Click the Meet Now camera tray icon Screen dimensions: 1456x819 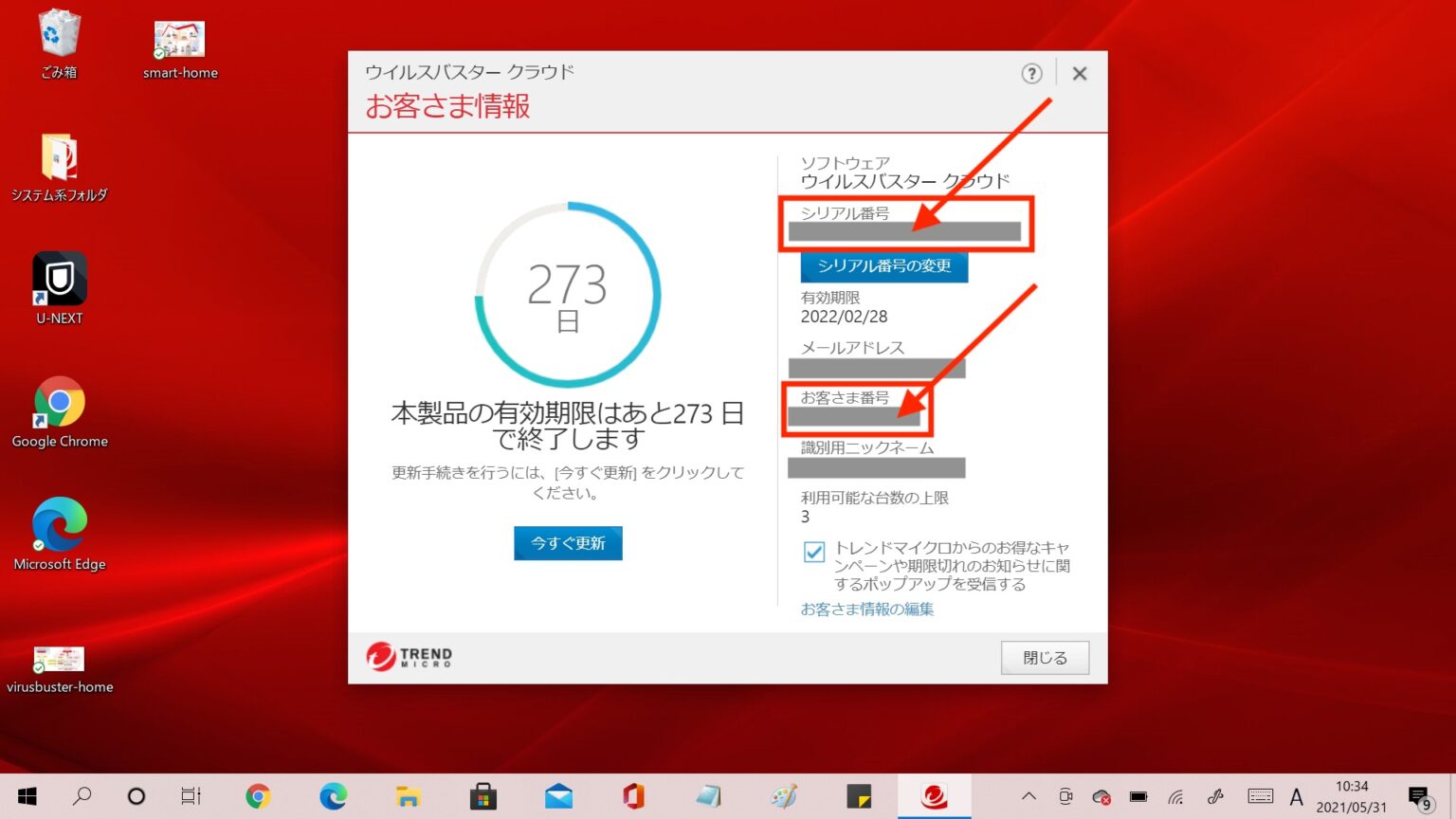tap(1065, 796)
